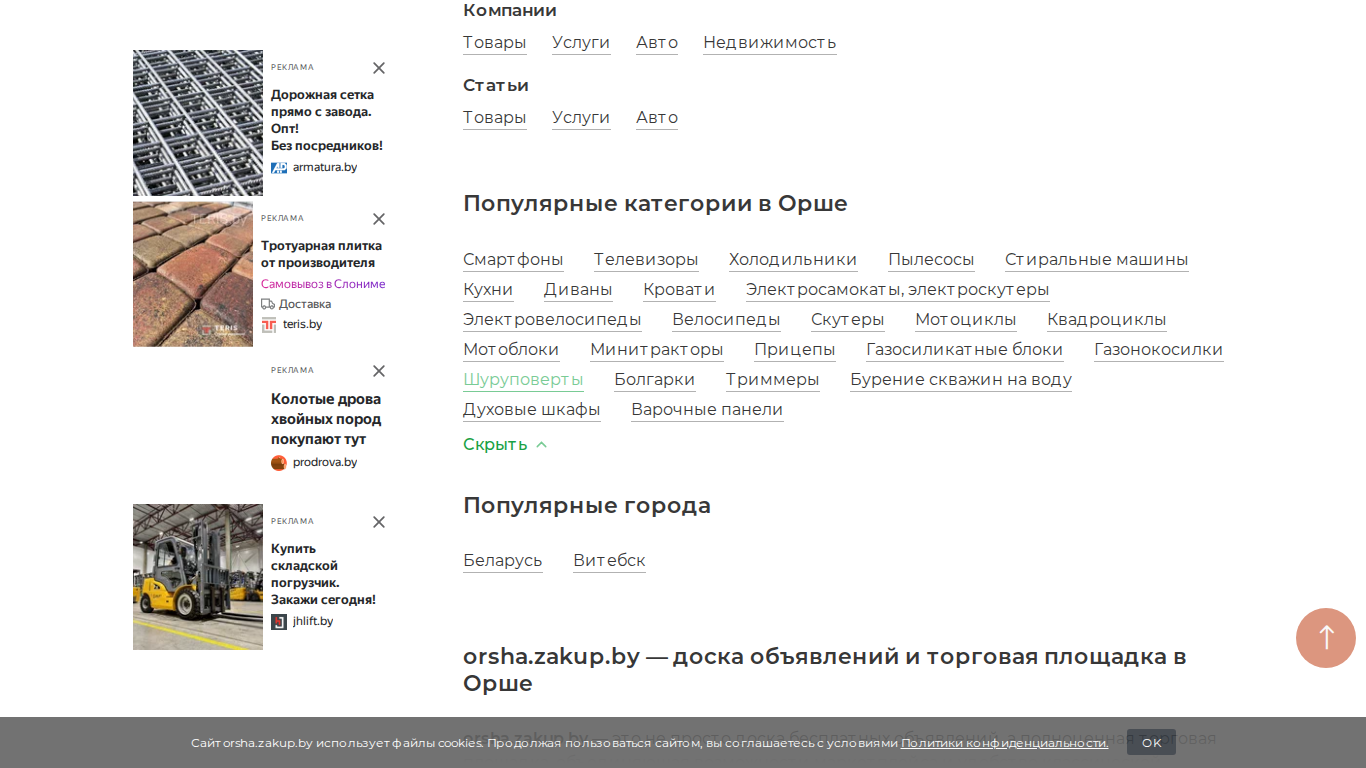Select the Диваны category
Screen dimensions: 1366x768
point(578,290)
